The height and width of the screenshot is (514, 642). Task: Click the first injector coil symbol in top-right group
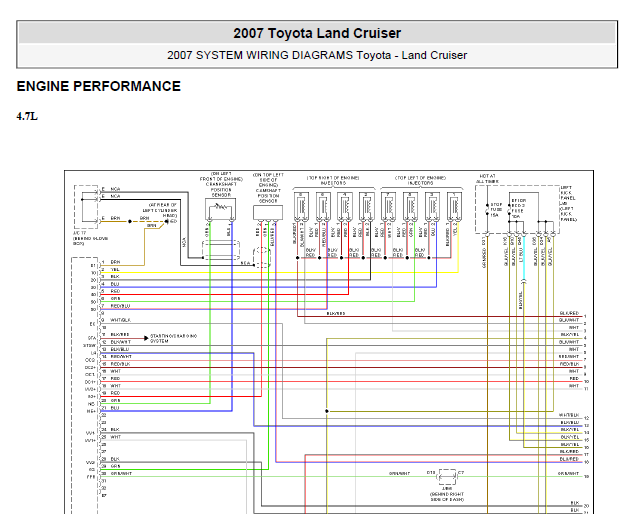(301, 206)
